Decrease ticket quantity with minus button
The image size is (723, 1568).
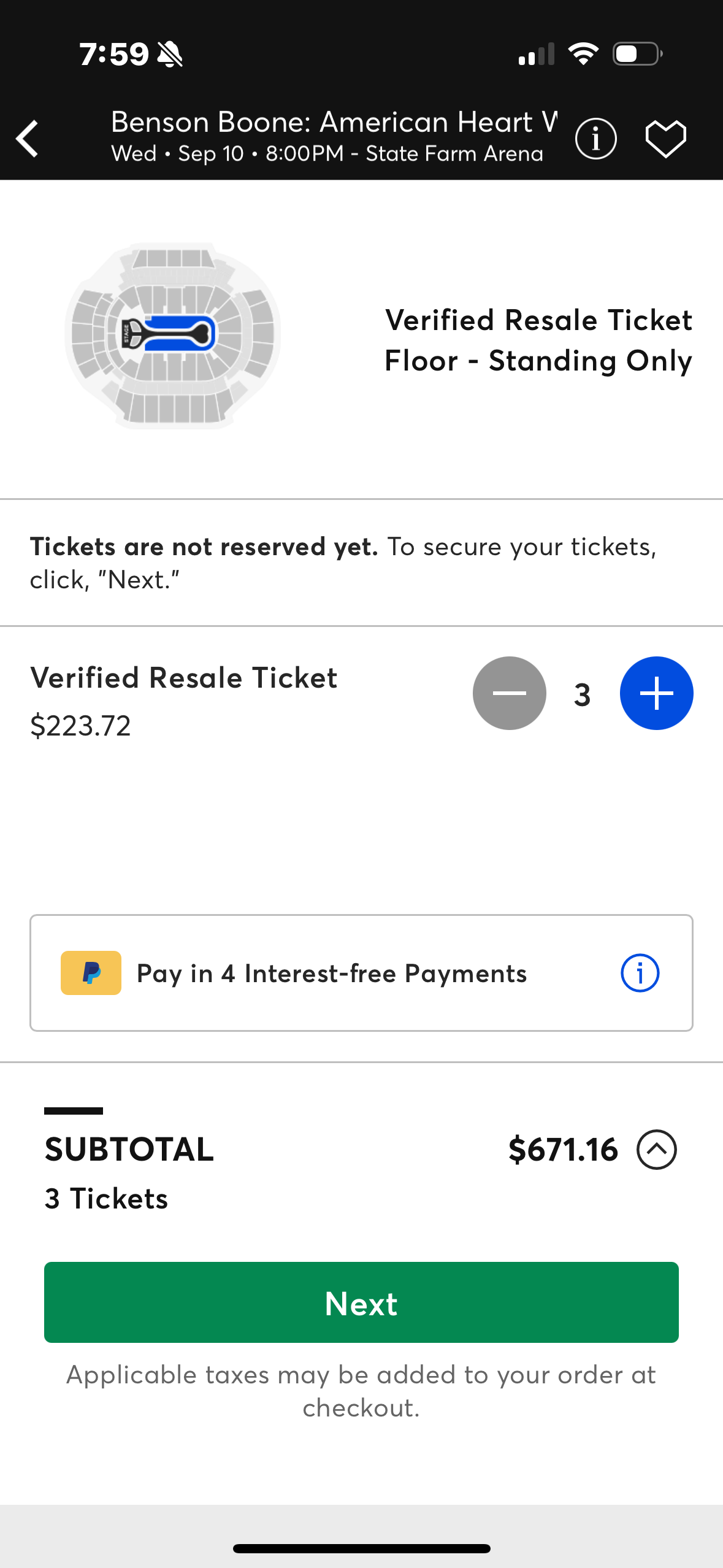click(509, 693)
